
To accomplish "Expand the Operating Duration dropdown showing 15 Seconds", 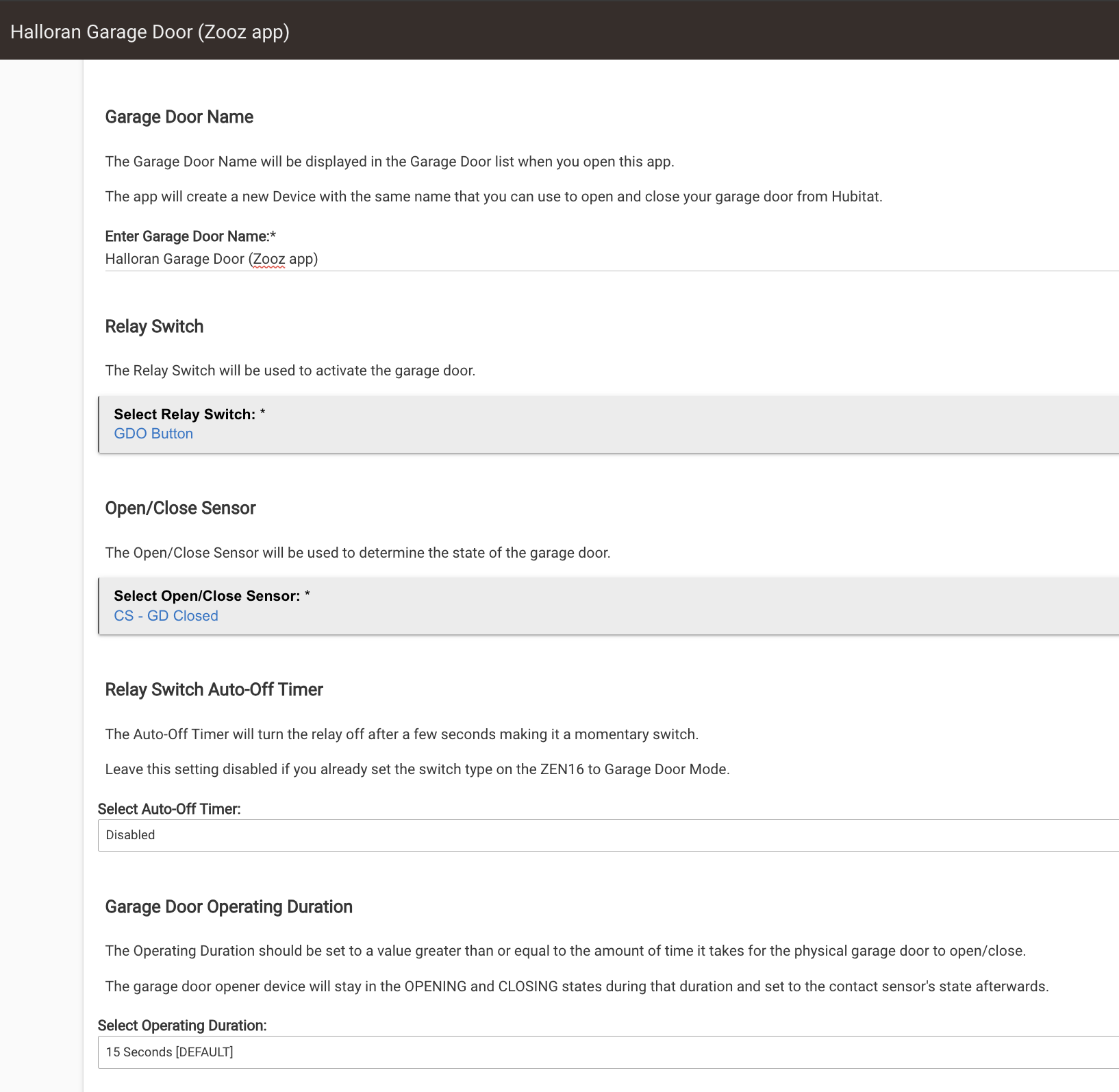I will [608, 1052].
